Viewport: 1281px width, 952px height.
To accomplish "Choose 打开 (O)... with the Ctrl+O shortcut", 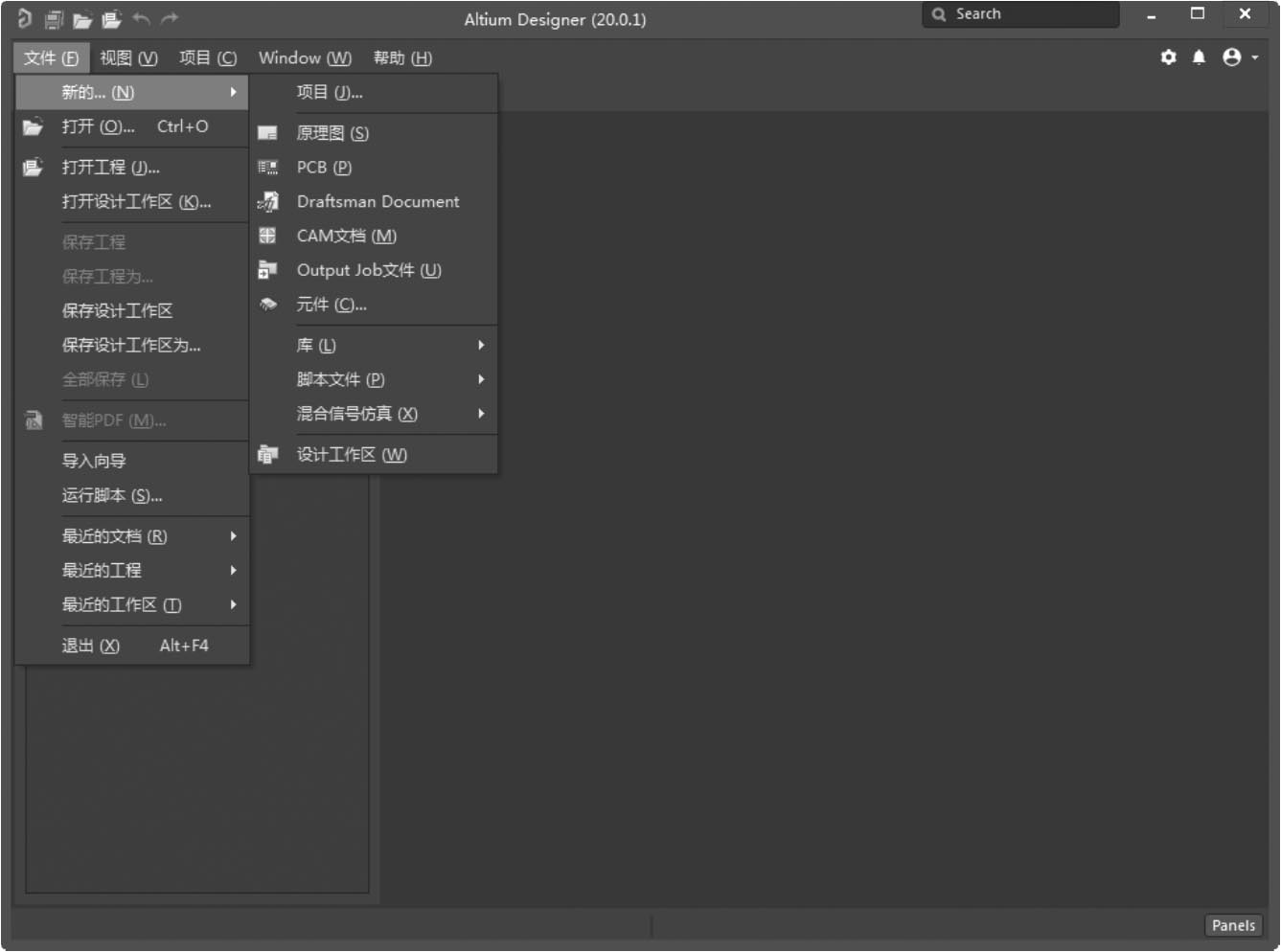I will (x=132, y=126).
